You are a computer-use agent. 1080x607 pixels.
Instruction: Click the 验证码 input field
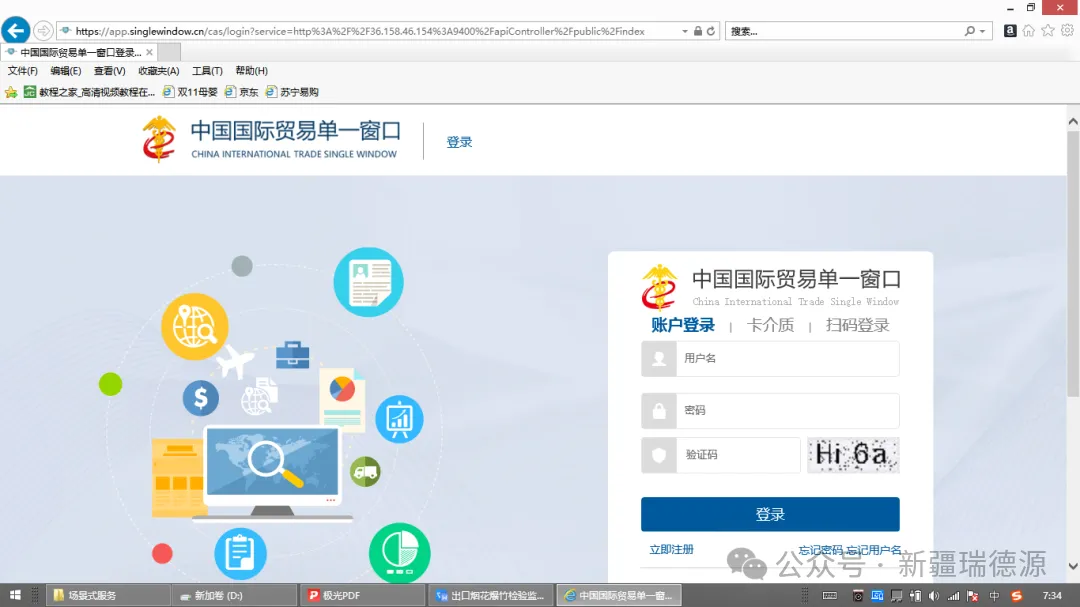(x=720, y=455)
